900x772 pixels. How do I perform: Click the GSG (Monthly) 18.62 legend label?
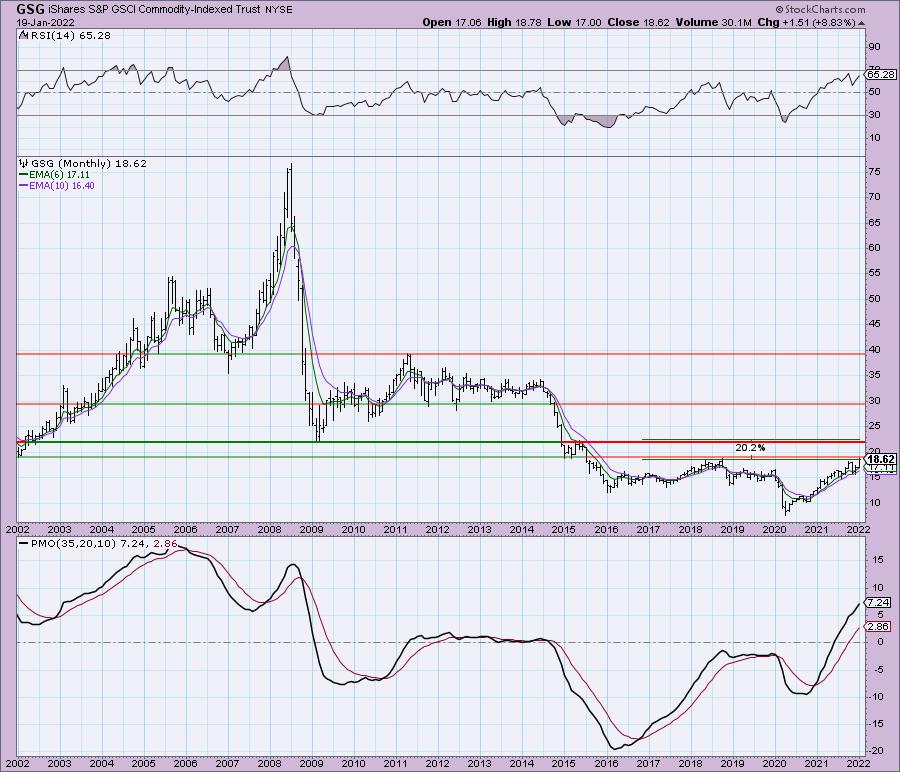tap(89, 164)
